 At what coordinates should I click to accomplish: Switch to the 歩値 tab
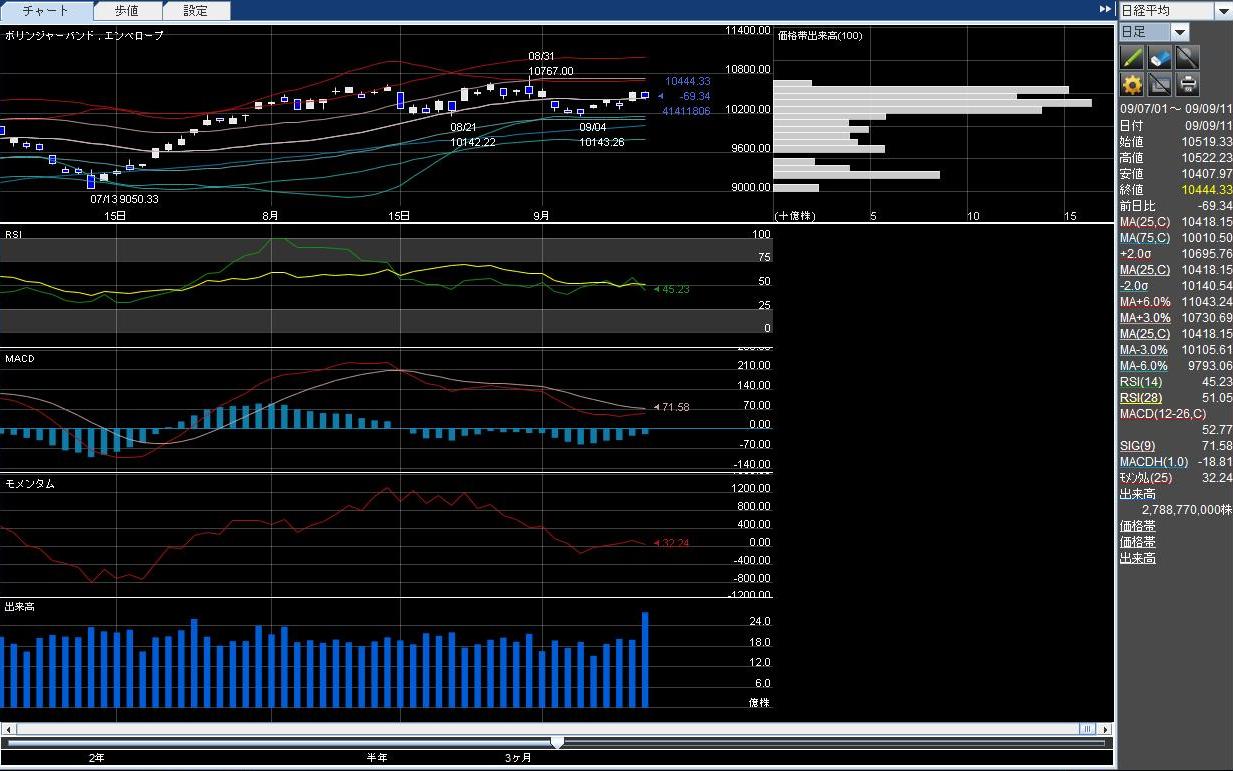click(x=126, y=11)
